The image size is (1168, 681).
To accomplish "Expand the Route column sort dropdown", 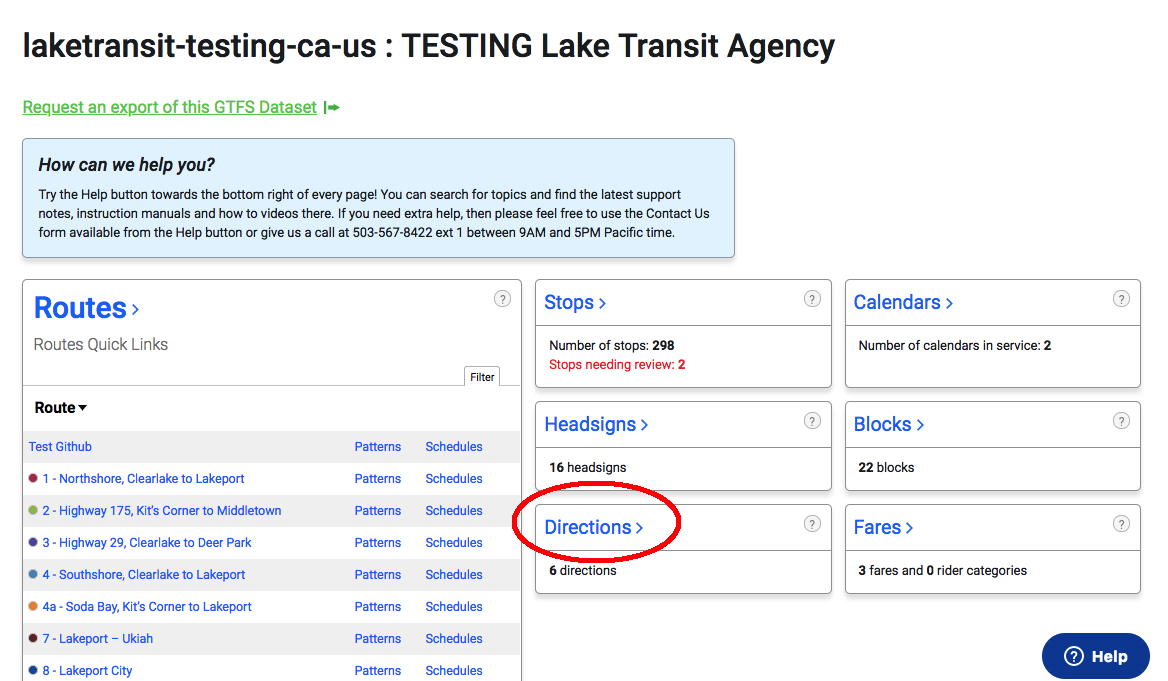I will (x=60, y=408).
